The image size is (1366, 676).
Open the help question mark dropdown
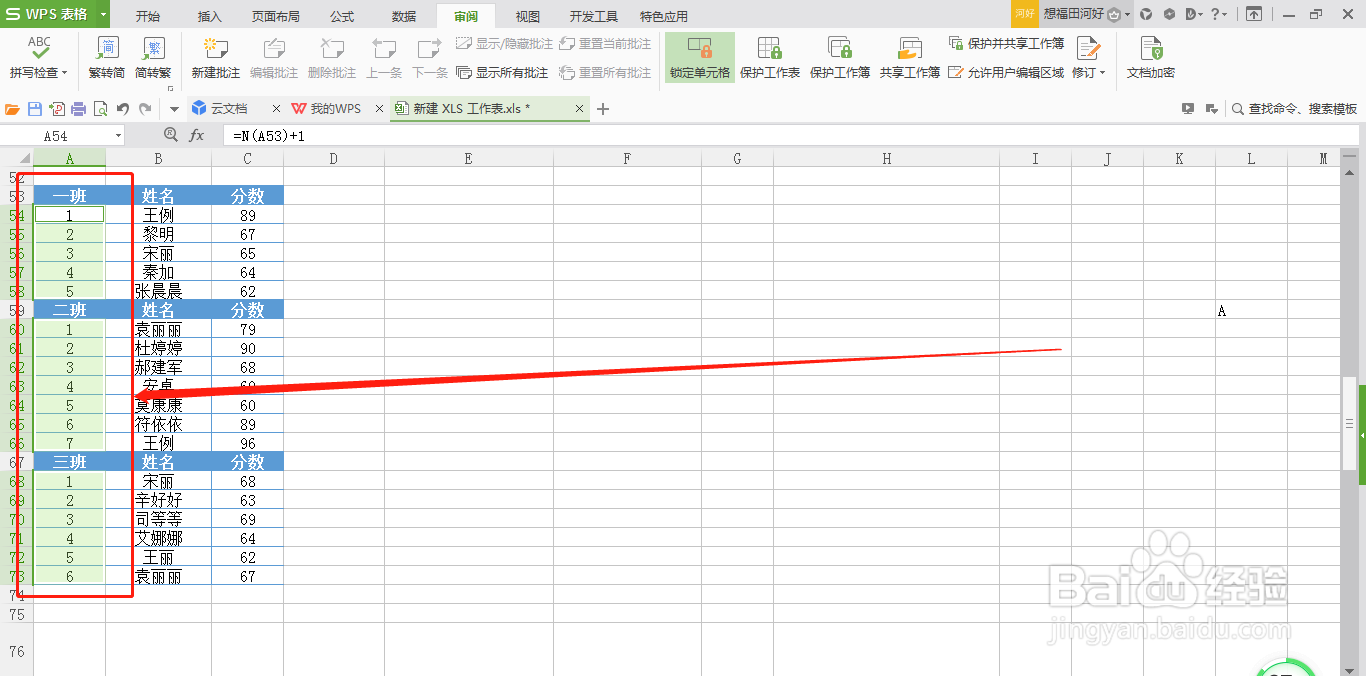[1219, 14]
